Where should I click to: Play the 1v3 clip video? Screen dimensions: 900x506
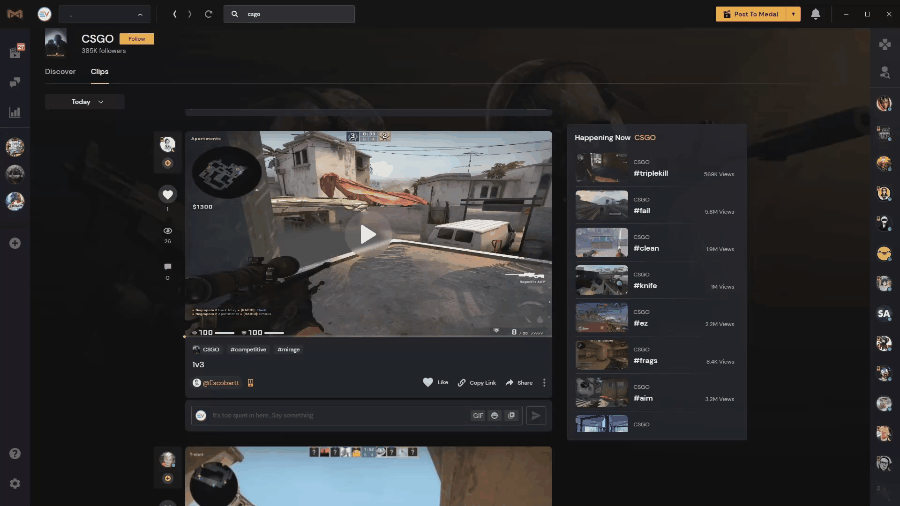coord(368,234)
